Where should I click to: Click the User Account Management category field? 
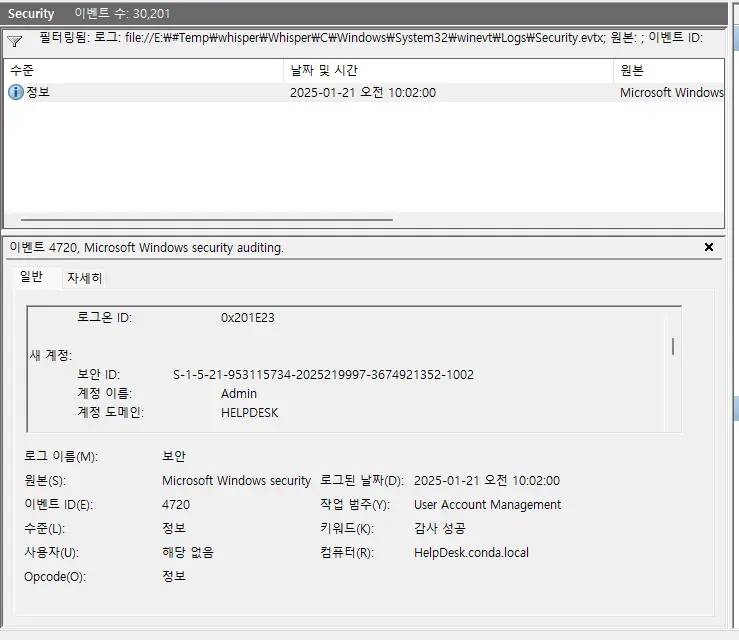(x=487, y=505)
